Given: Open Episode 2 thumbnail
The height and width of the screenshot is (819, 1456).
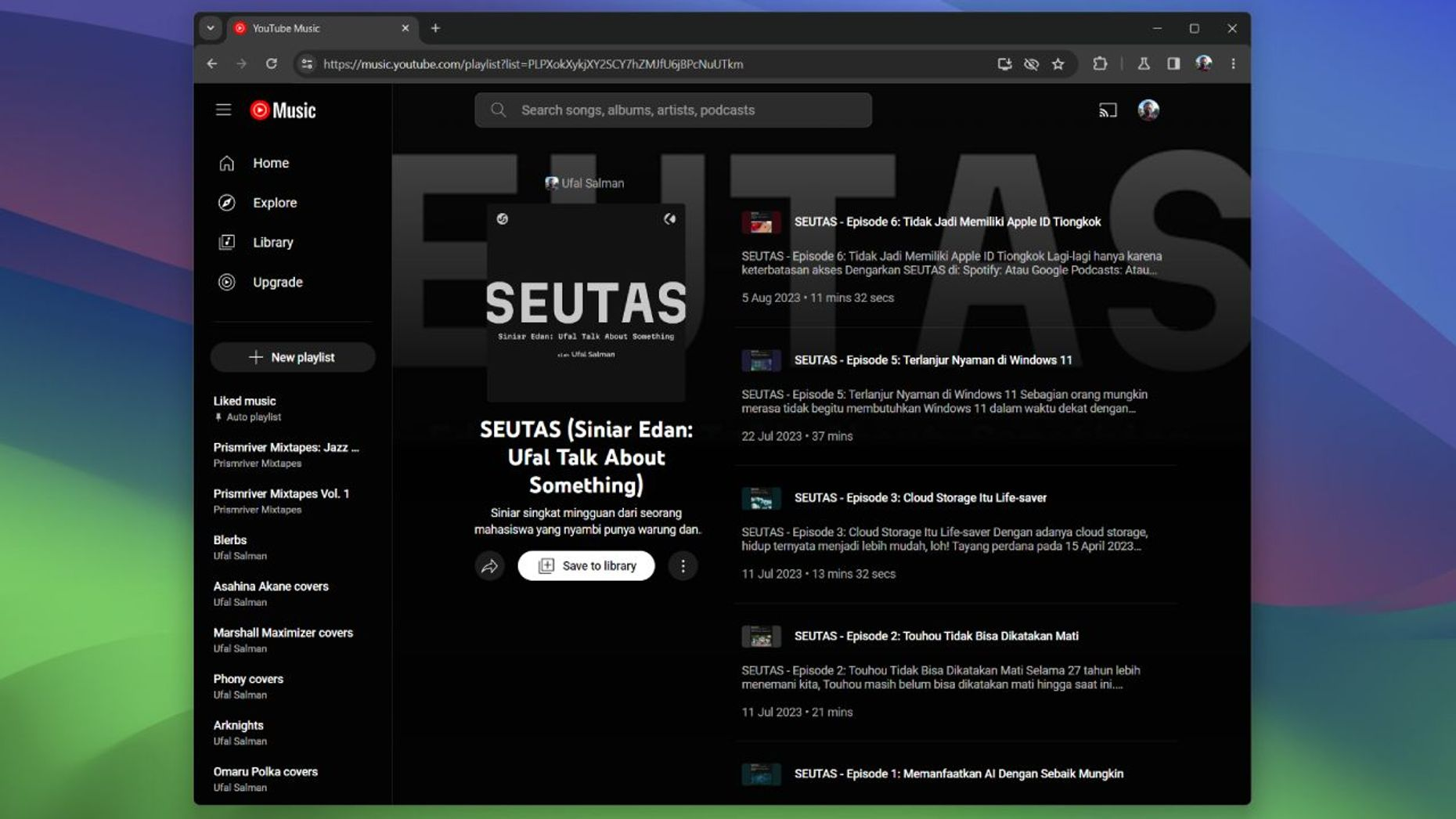Looking at the screenshot, I should (762, 636).
